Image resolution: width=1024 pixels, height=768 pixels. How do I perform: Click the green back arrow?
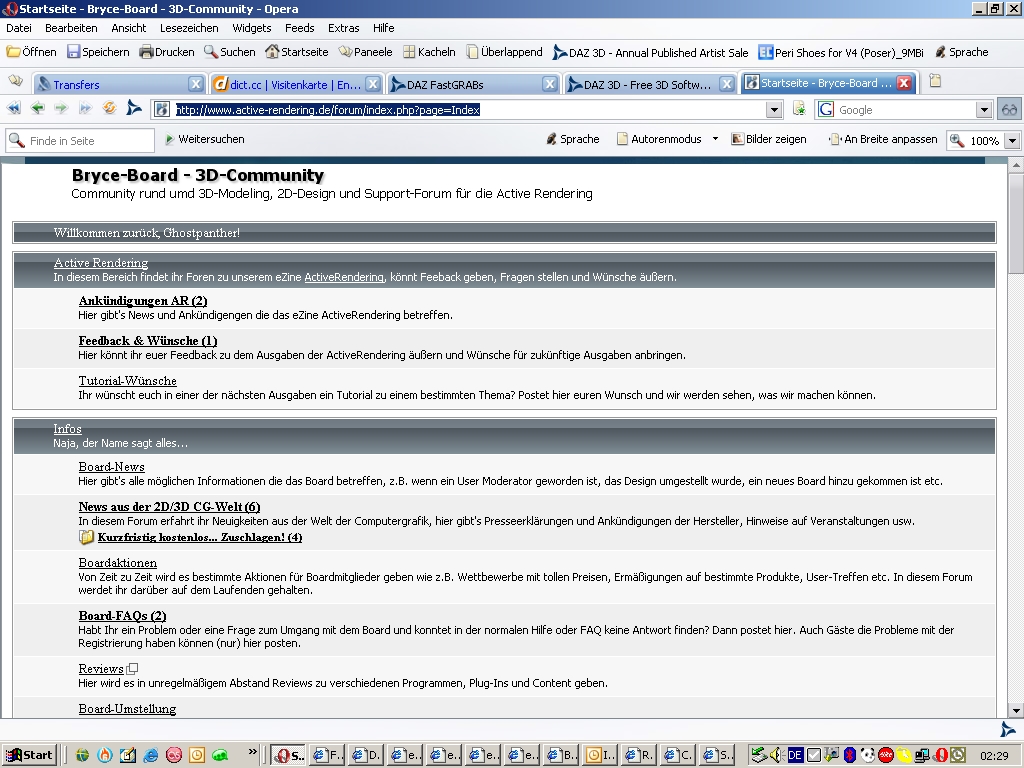coord(37,108)
